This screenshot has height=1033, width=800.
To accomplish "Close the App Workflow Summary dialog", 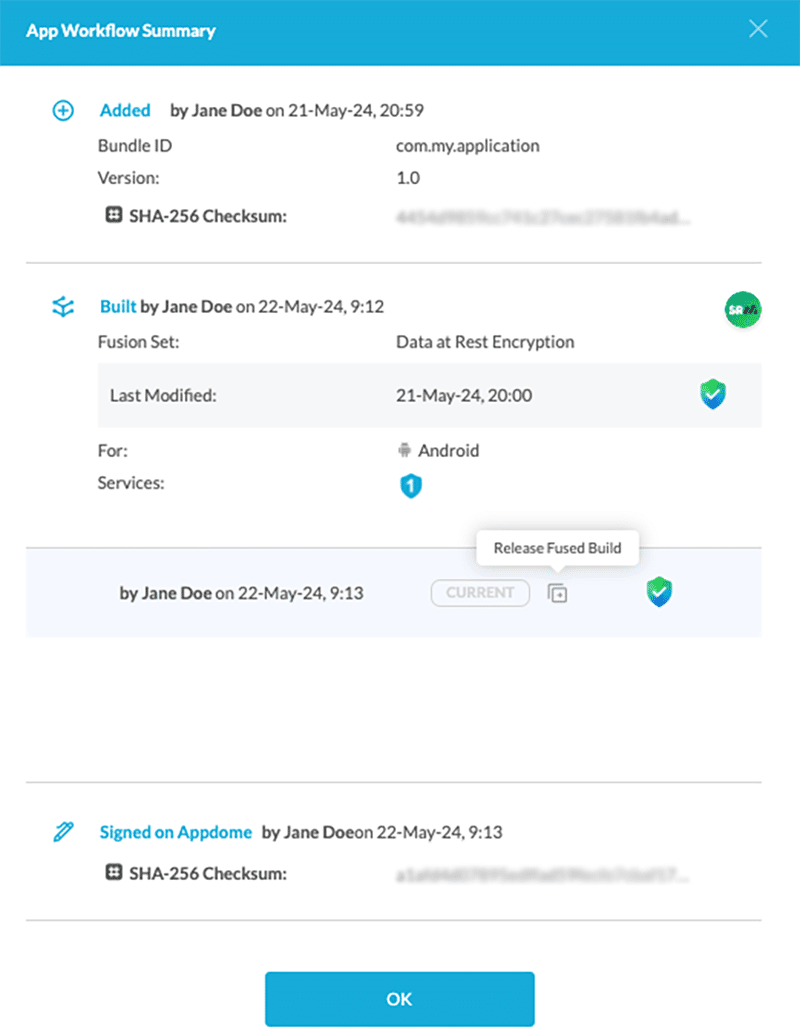I will (758, 29).
